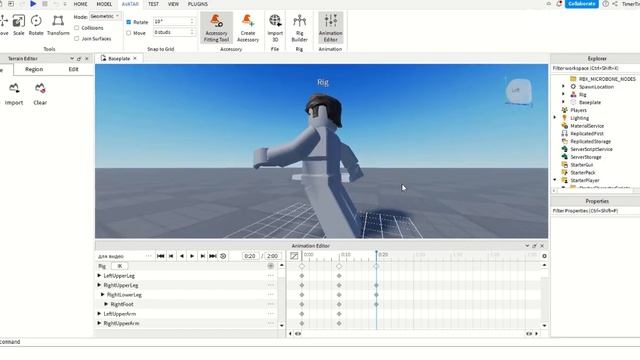This screenshot has height=360, width=640.
Task: Select the Scale tool
Action: pos(18,25)
